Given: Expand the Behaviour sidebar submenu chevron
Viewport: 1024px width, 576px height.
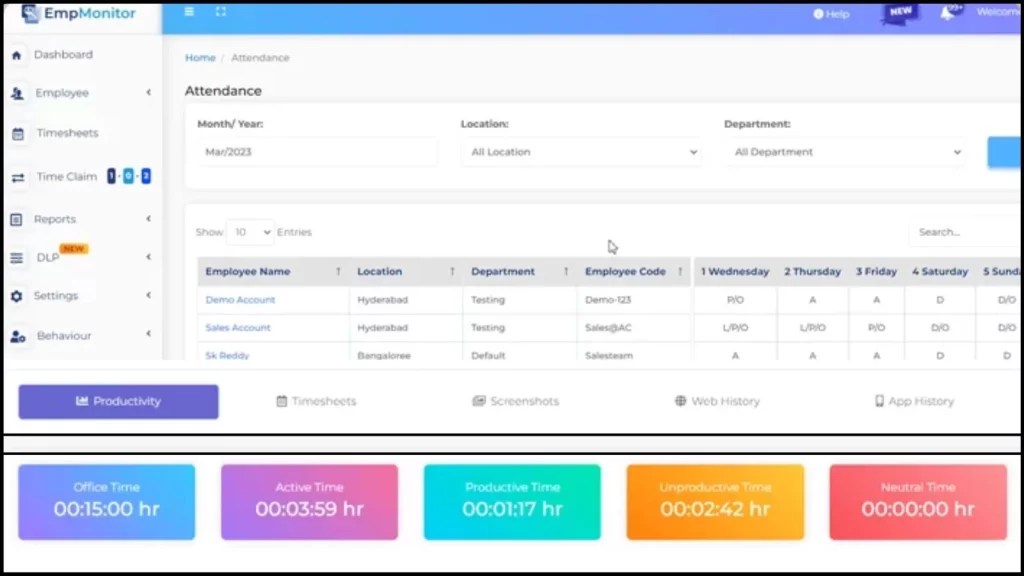Looking at the screenshot, I should coord(148,334).
